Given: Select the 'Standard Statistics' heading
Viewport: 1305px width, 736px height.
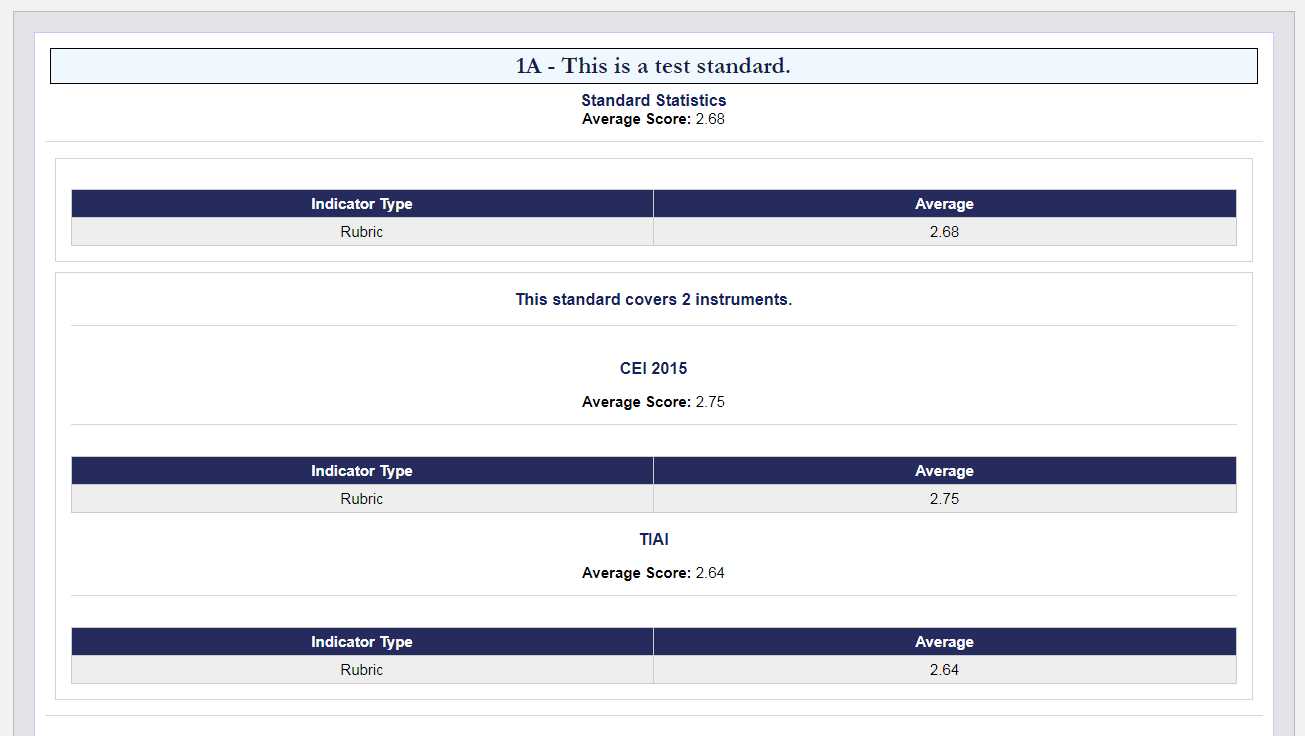Looking at the screenshot, I should coord(653,100).
